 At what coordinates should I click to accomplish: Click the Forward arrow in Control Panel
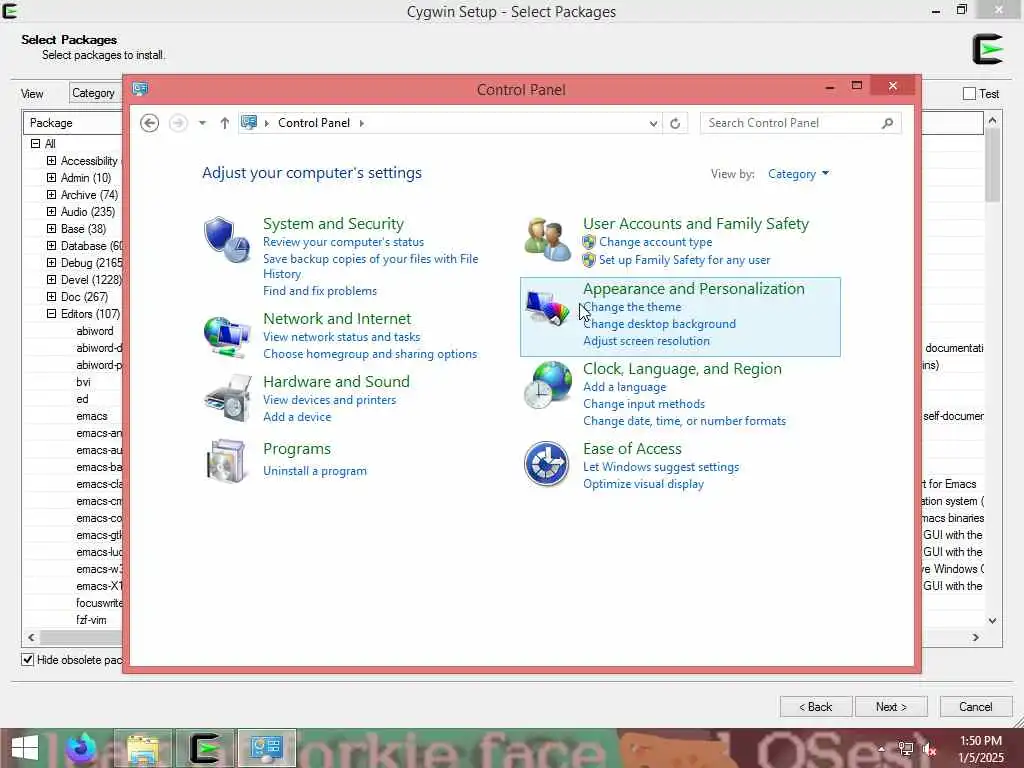pyautogui.click(x=178, y=123)
